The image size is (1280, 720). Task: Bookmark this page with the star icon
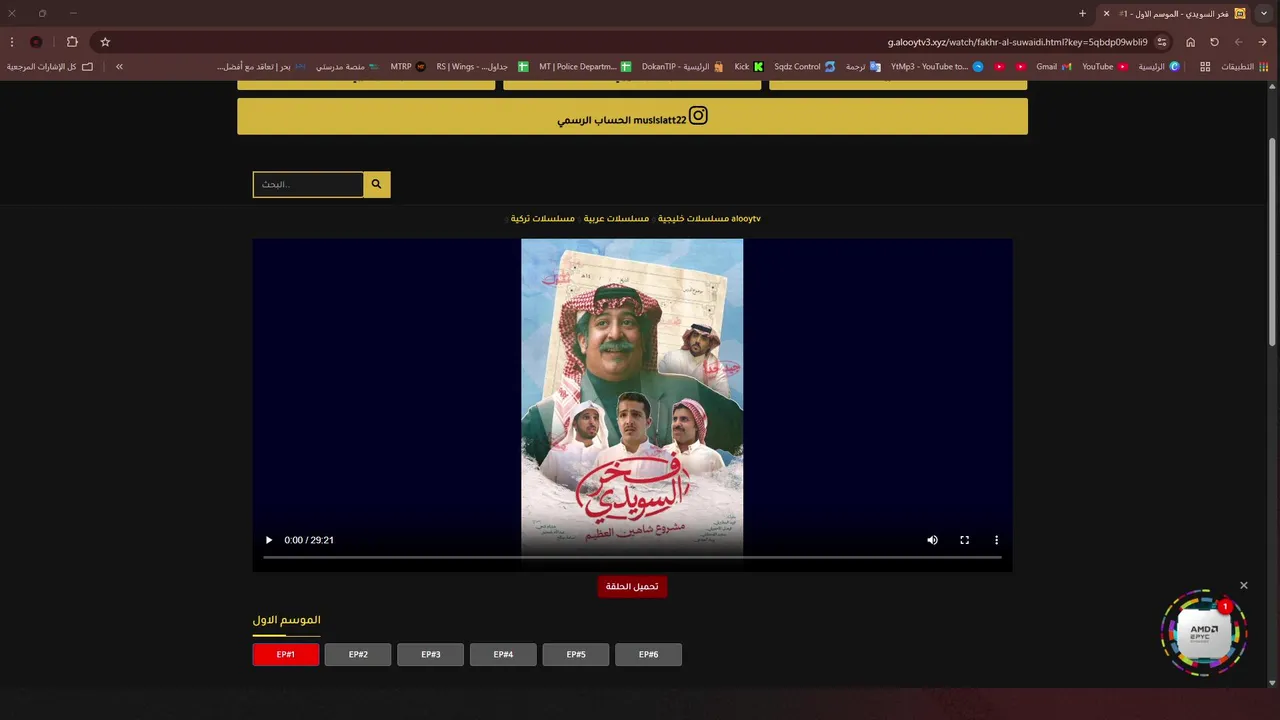tap(105, 42)
